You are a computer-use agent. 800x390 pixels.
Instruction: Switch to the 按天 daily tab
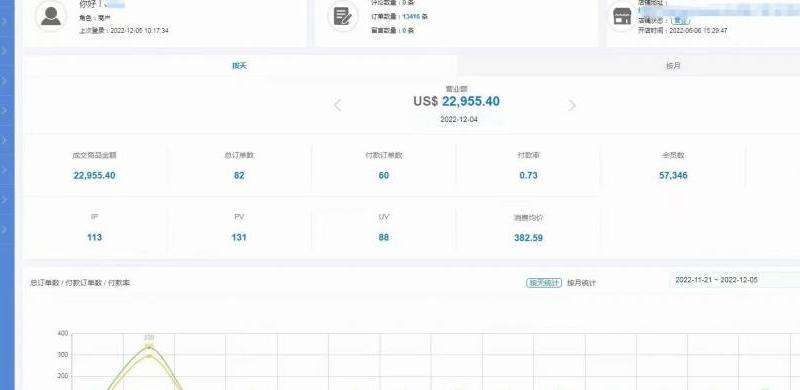pyautogui.click(x=240, y=66)
